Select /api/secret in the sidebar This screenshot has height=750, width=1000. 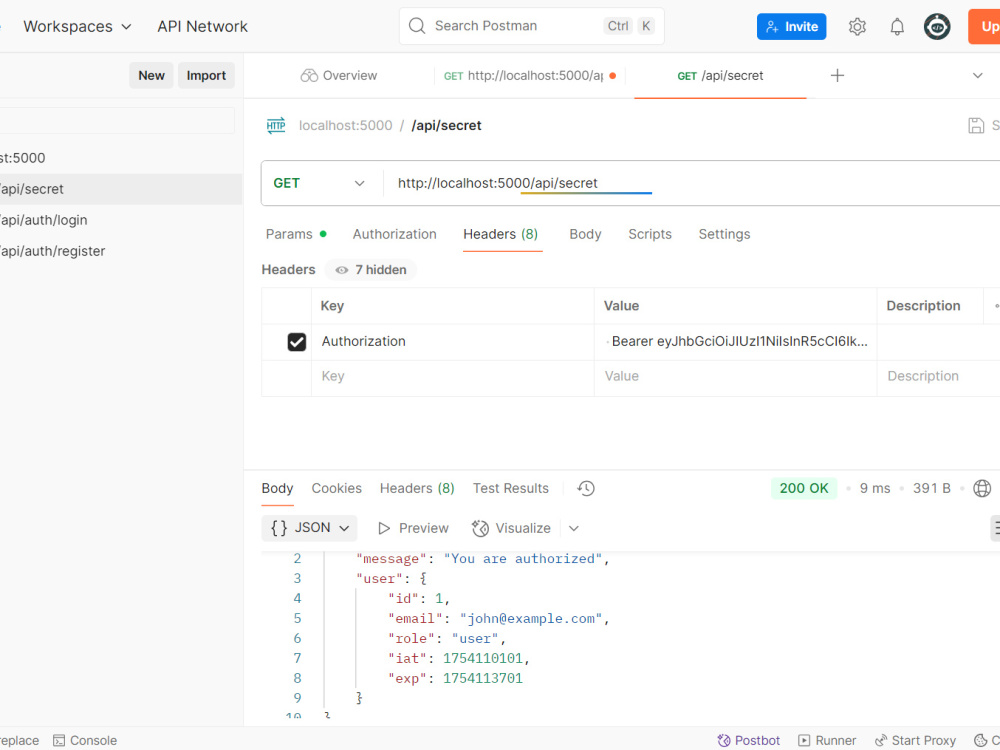click(x=121, y=189)
